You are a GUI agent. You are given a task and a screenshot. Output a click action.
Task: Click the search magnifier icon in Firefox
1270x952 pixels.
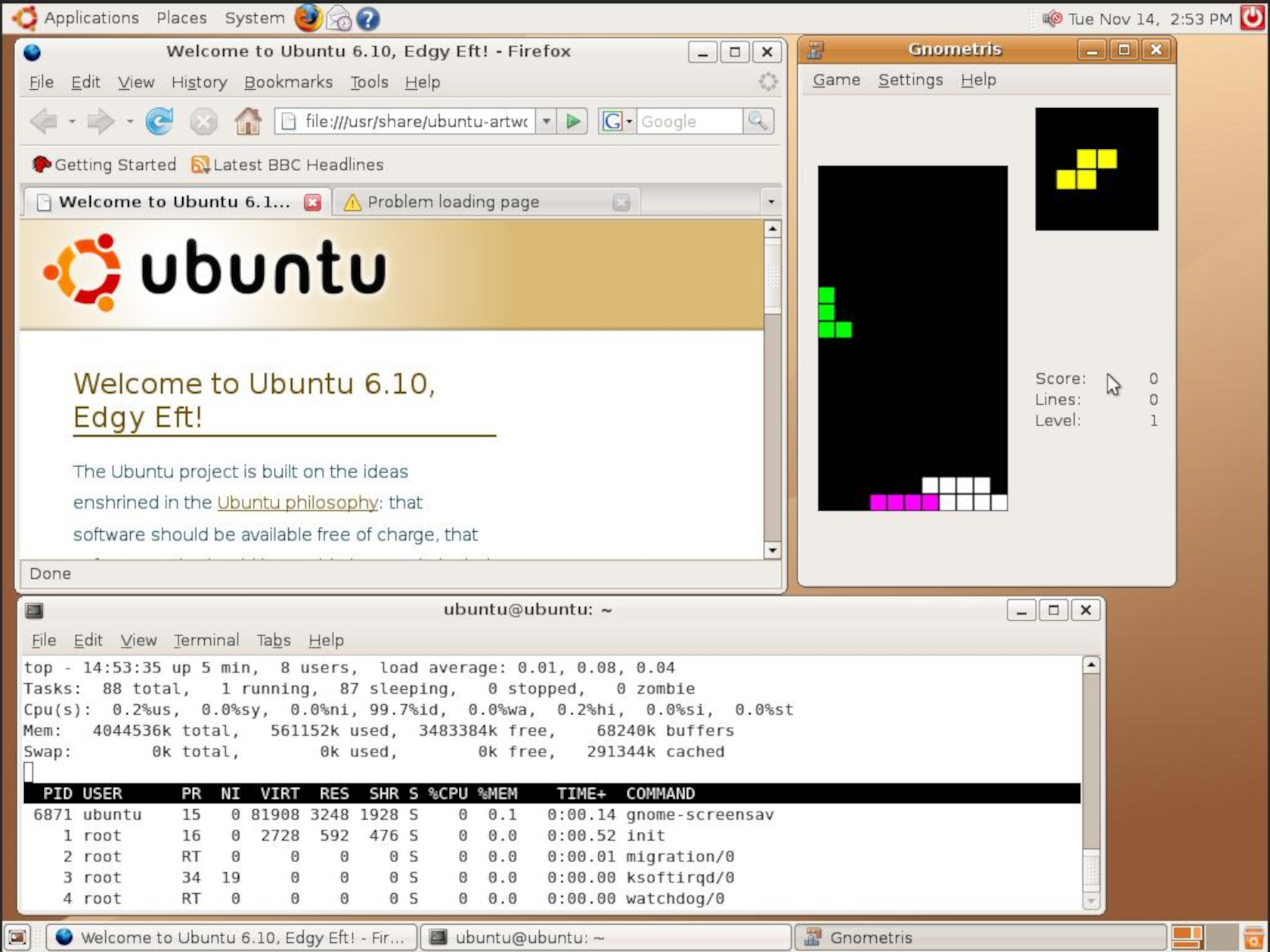(x=758, y=121)
